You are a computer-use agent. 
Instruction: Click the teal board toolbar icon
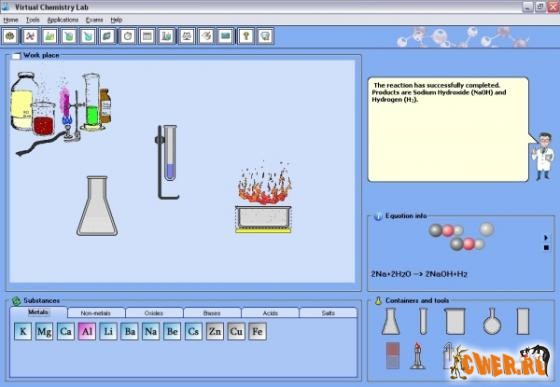[225, 36]
